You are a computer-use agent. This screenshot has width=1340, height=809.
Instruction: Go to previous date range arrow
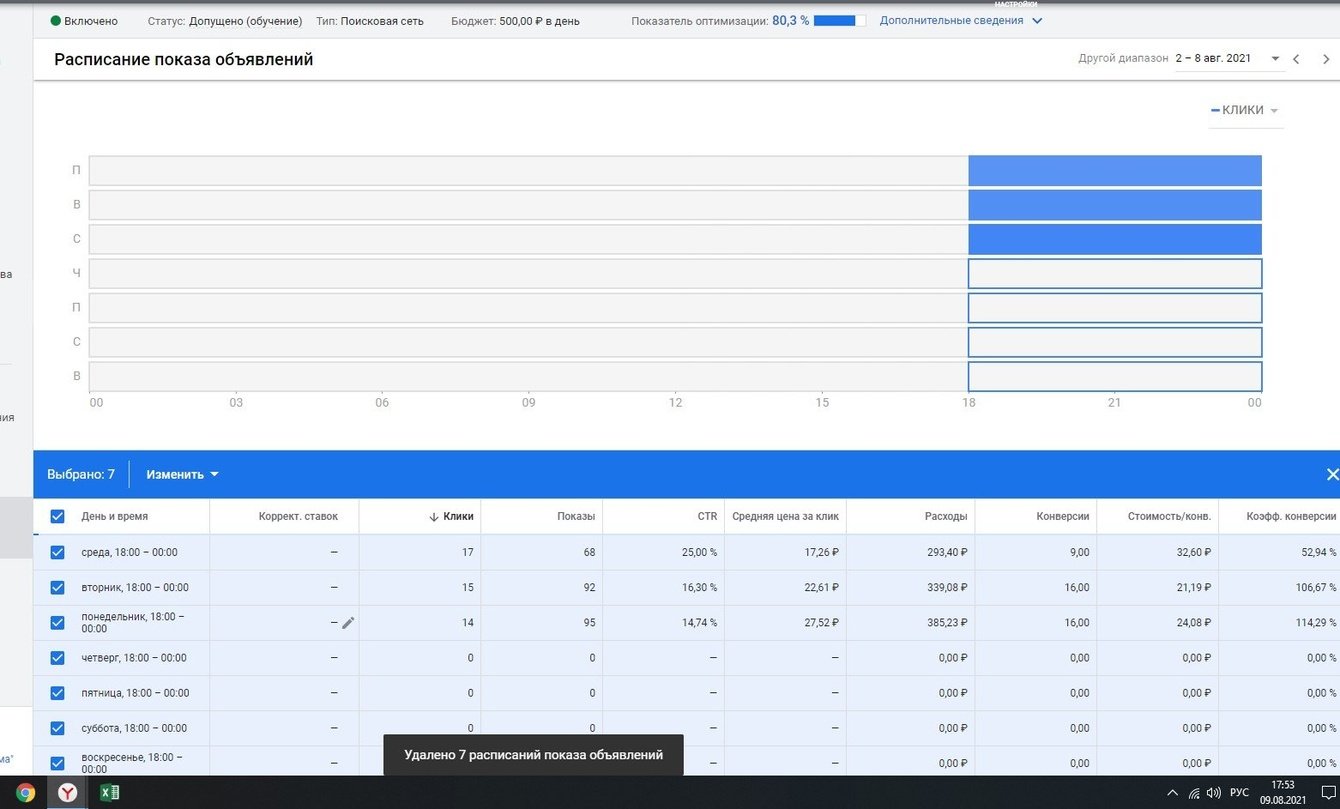[1296, 59]
